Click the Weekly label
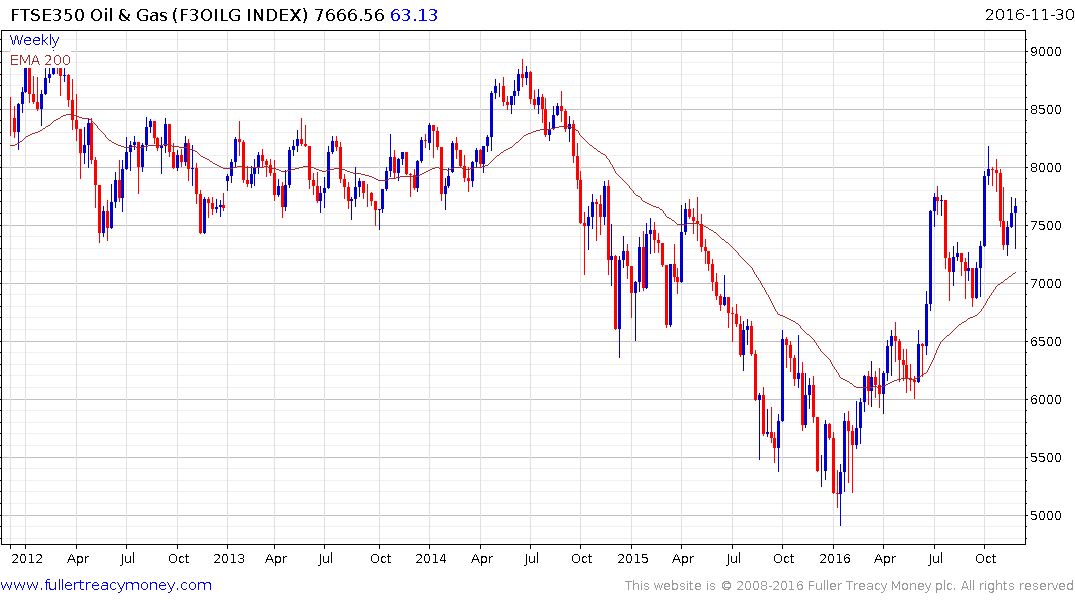Viewport: 1075px width, 600px height. 34,40
